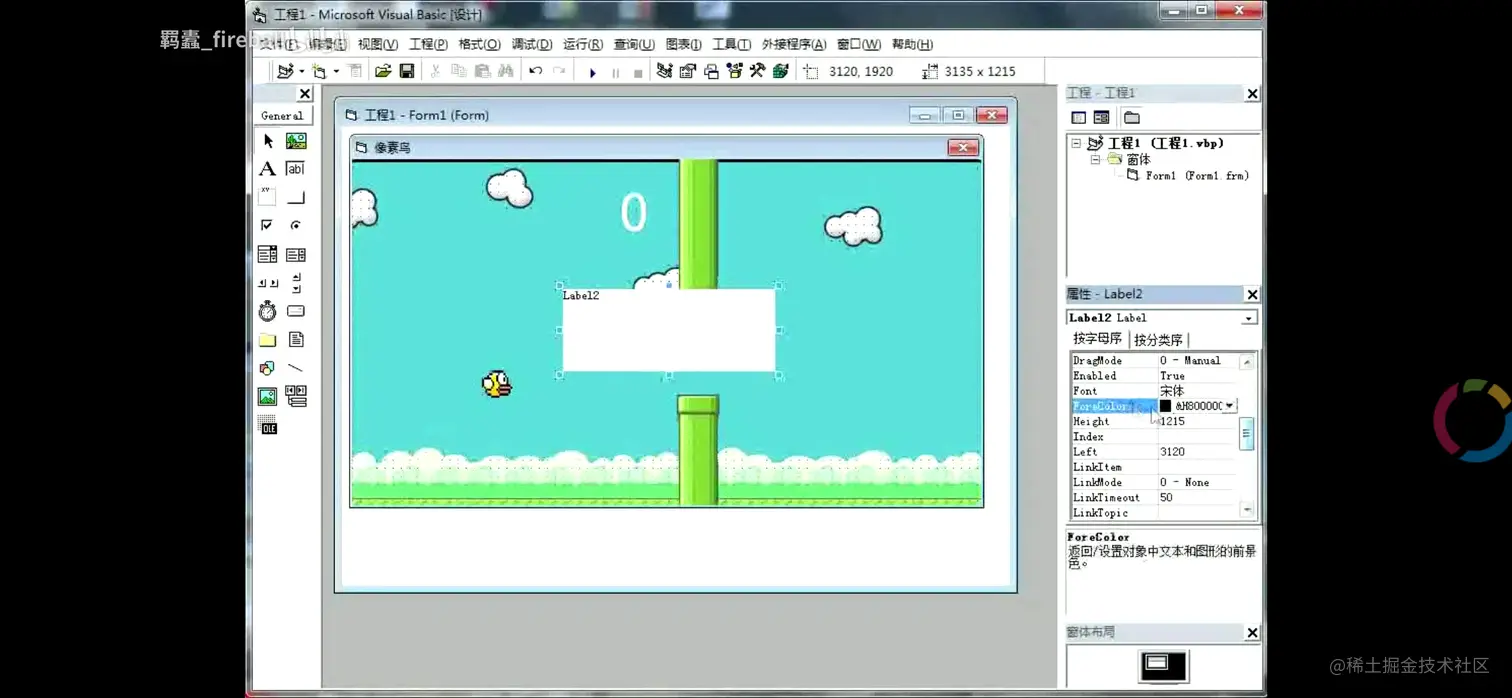The width and height of the screenshot is (1512, 698).
Task: Collapse the 窗体 folder node
Action: 1095,159
